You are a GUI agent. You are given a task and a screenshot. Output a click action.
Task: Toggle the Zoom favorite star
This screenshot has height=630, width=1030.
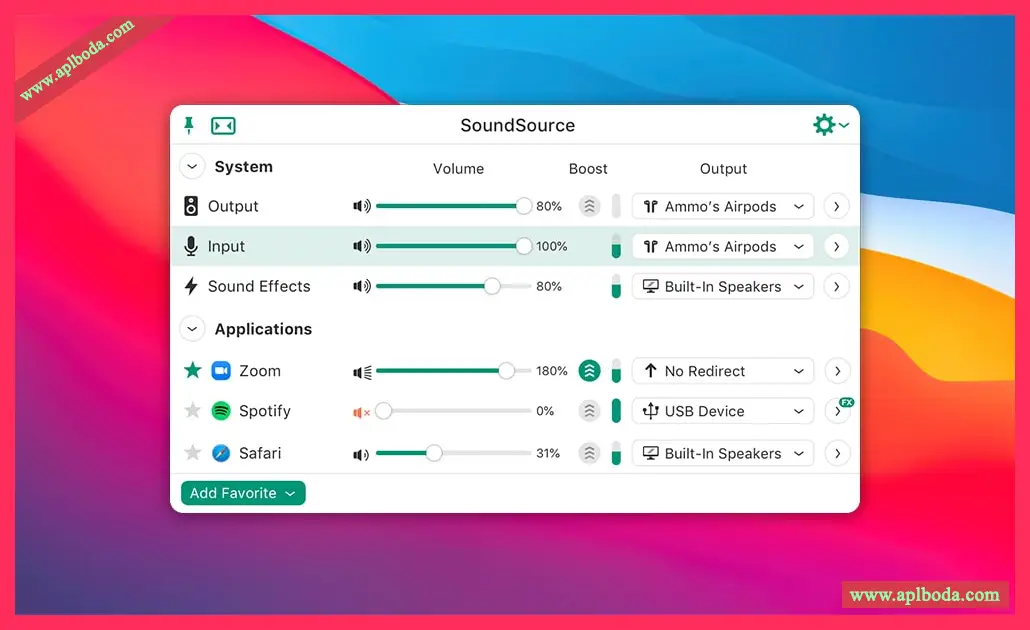click(192, 371)
